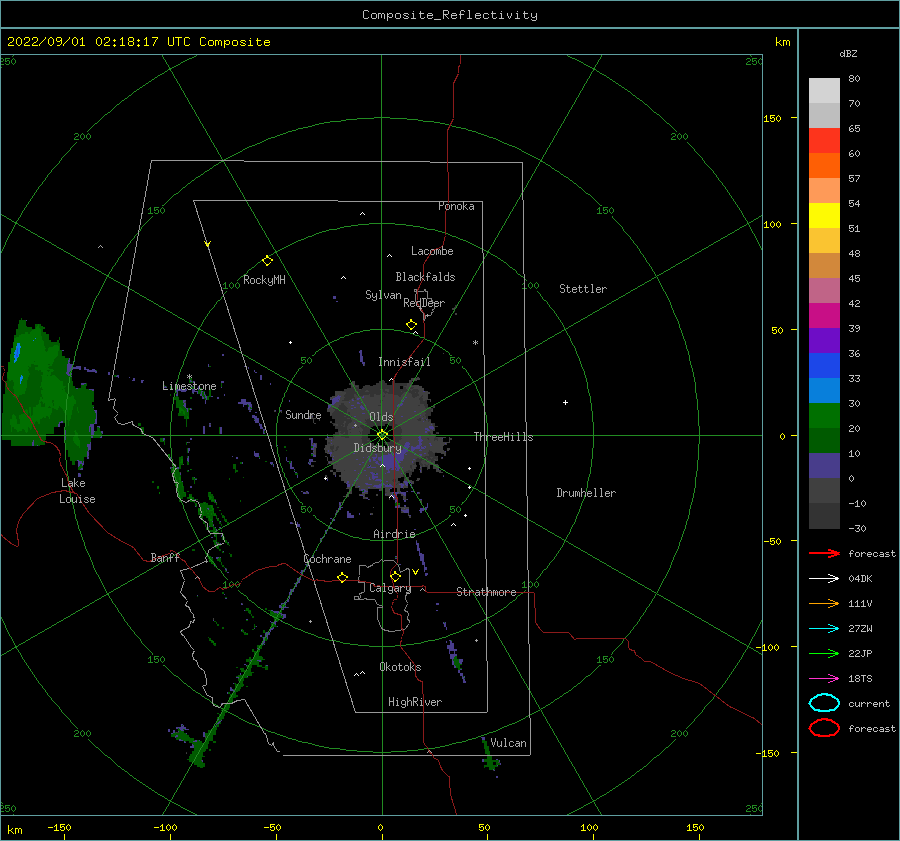The width and height of the screenshot is (900, 841).
Task: Click the Limestone label
Action: coord(189,386)
